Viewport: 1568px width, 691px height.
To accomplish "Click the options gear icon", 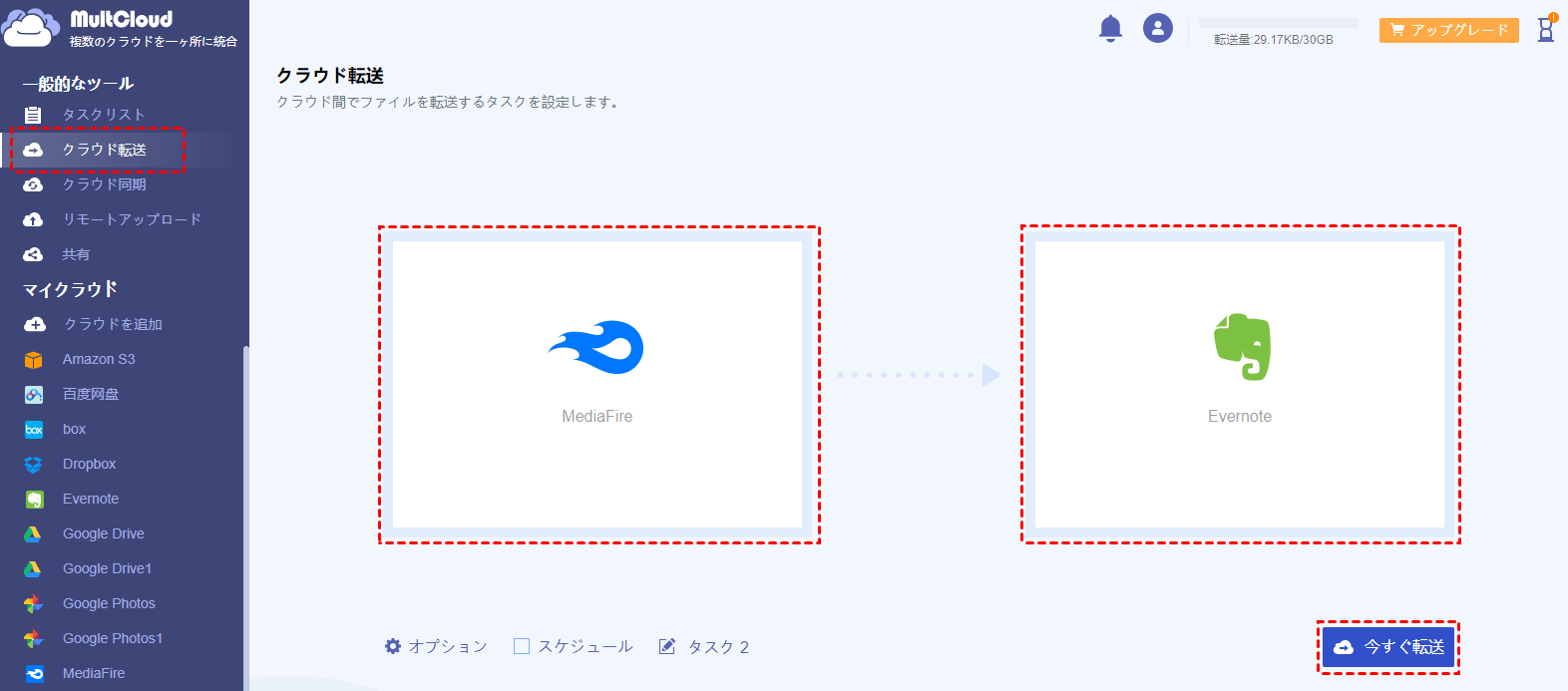I will [393, 646].
